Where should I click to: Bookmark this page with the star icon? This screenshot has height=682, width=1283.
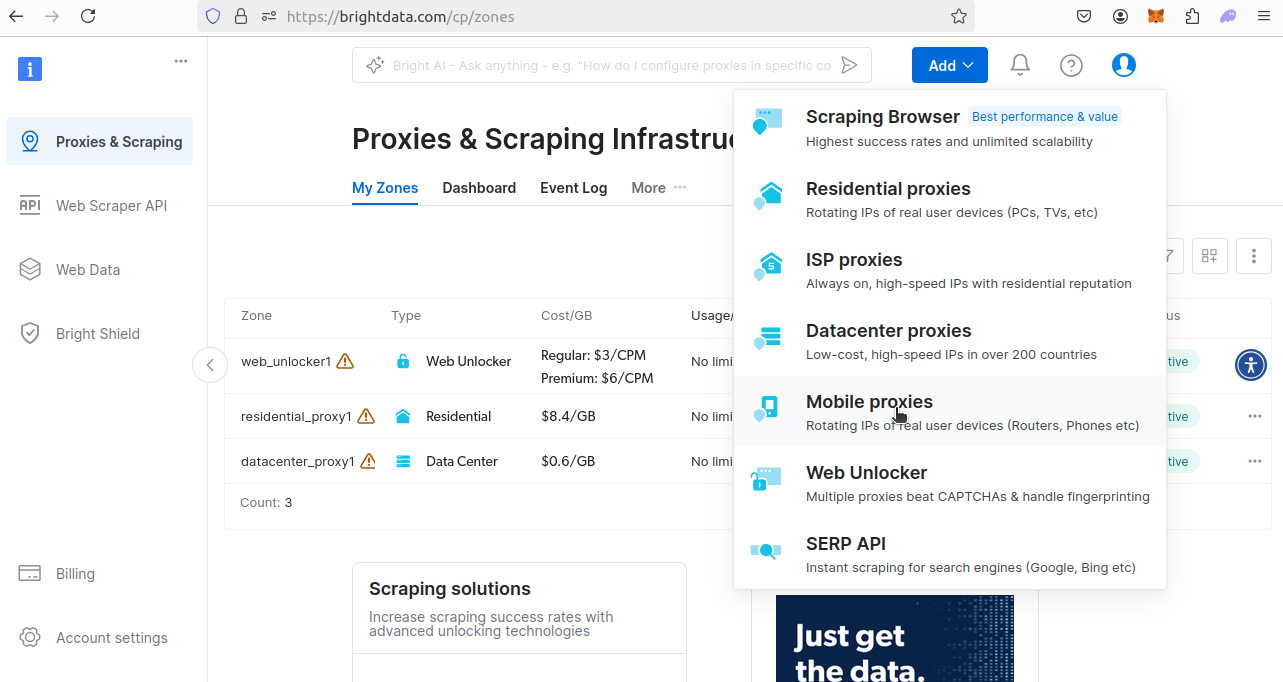pyautogui.click(x=958, y=16)
